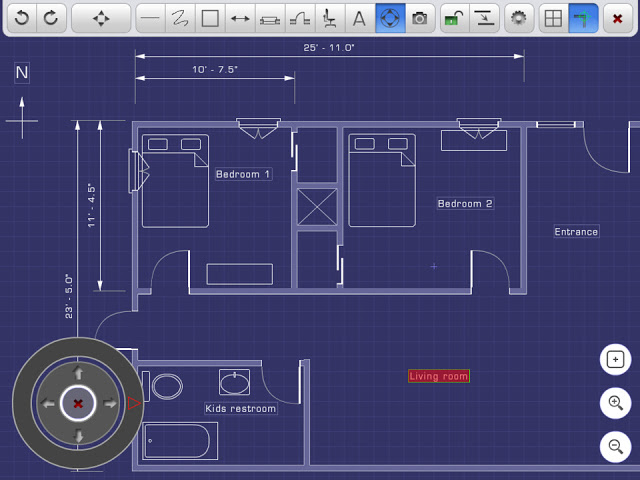This screenshot has width=640, height=480.
Task: Select the Kids restroom label
Action: (x=241, y=409)
